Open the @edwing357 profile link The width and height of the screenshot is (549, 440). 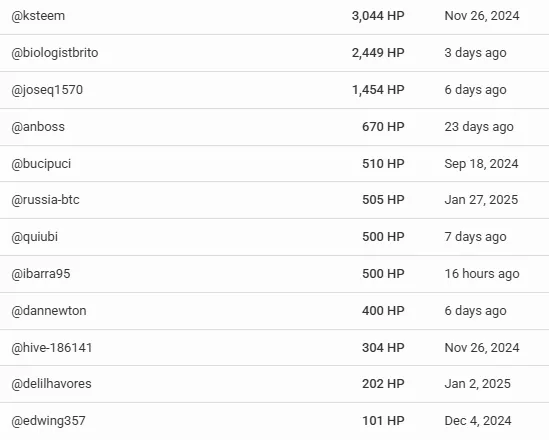[x=48, y=421]
